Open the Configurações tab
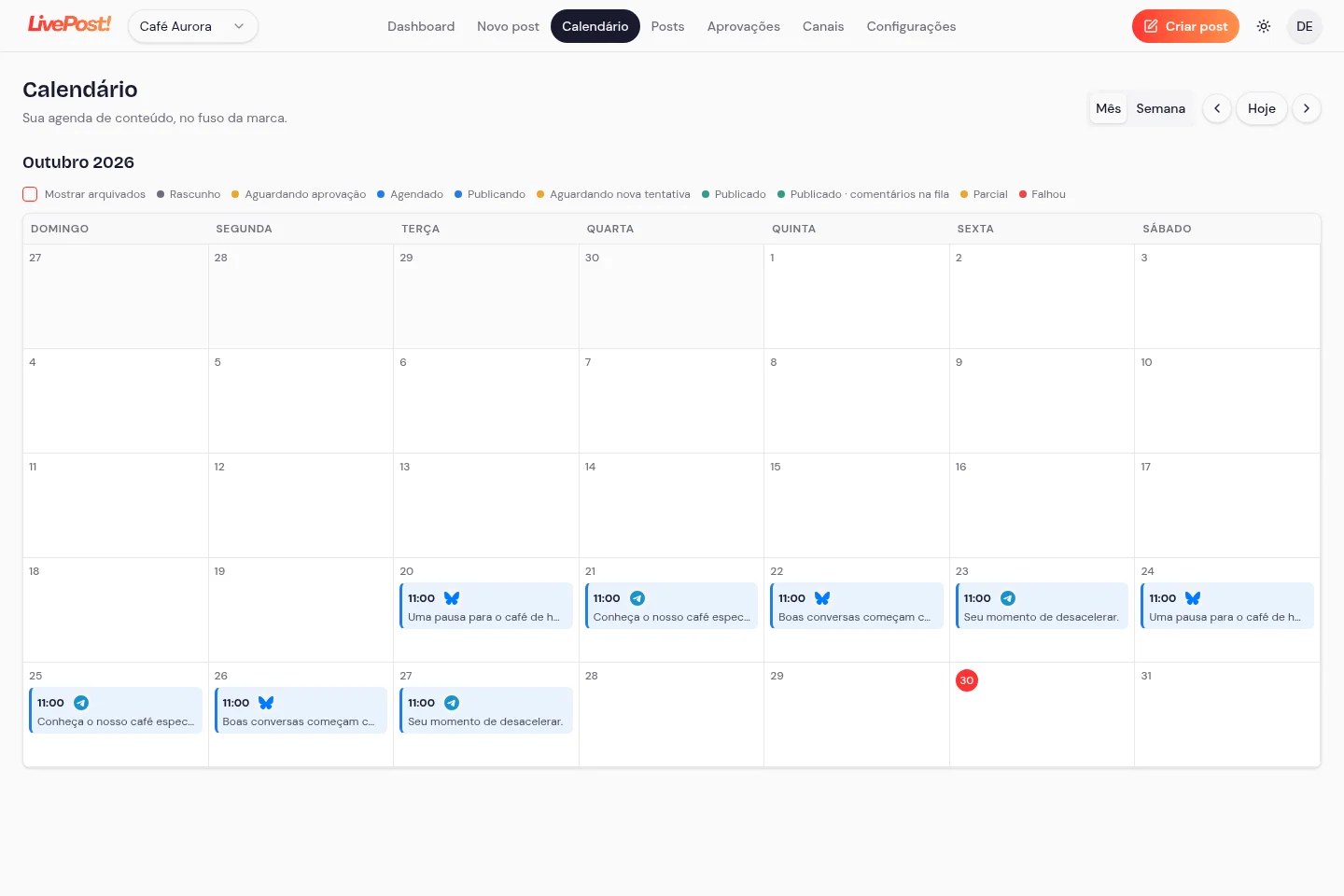This screenshot has width=1344, height=896. pyautogui.click(x=911, y=26)
